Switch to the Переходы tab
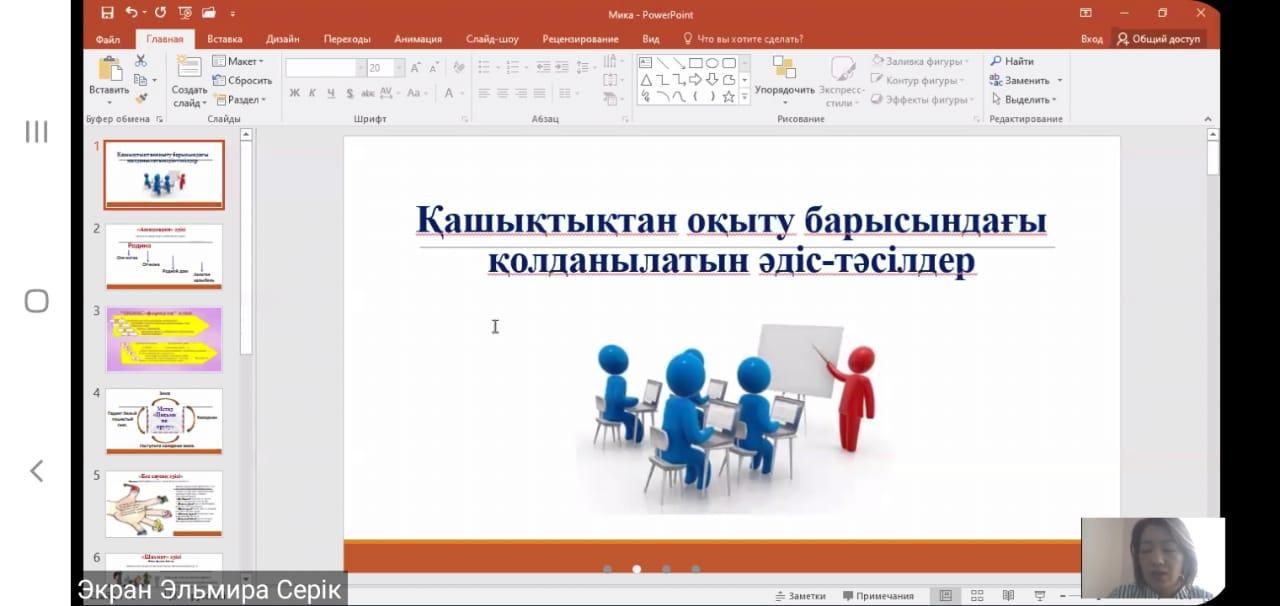Image resolution: width=1280 pixels, height=606 pixels. tap(347, 39)
